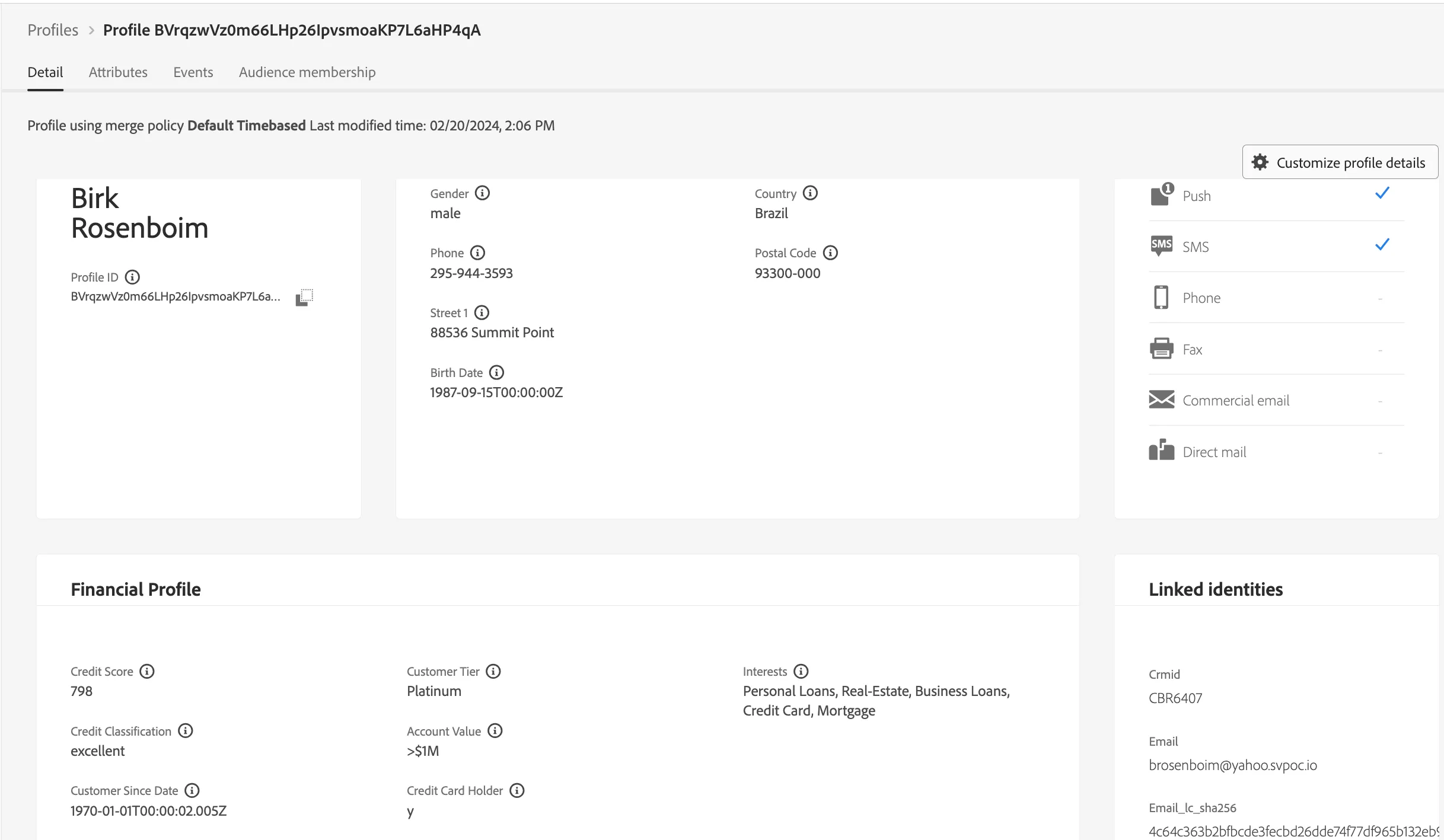Click the Direct mail mailbox icon

point(1162,450)
